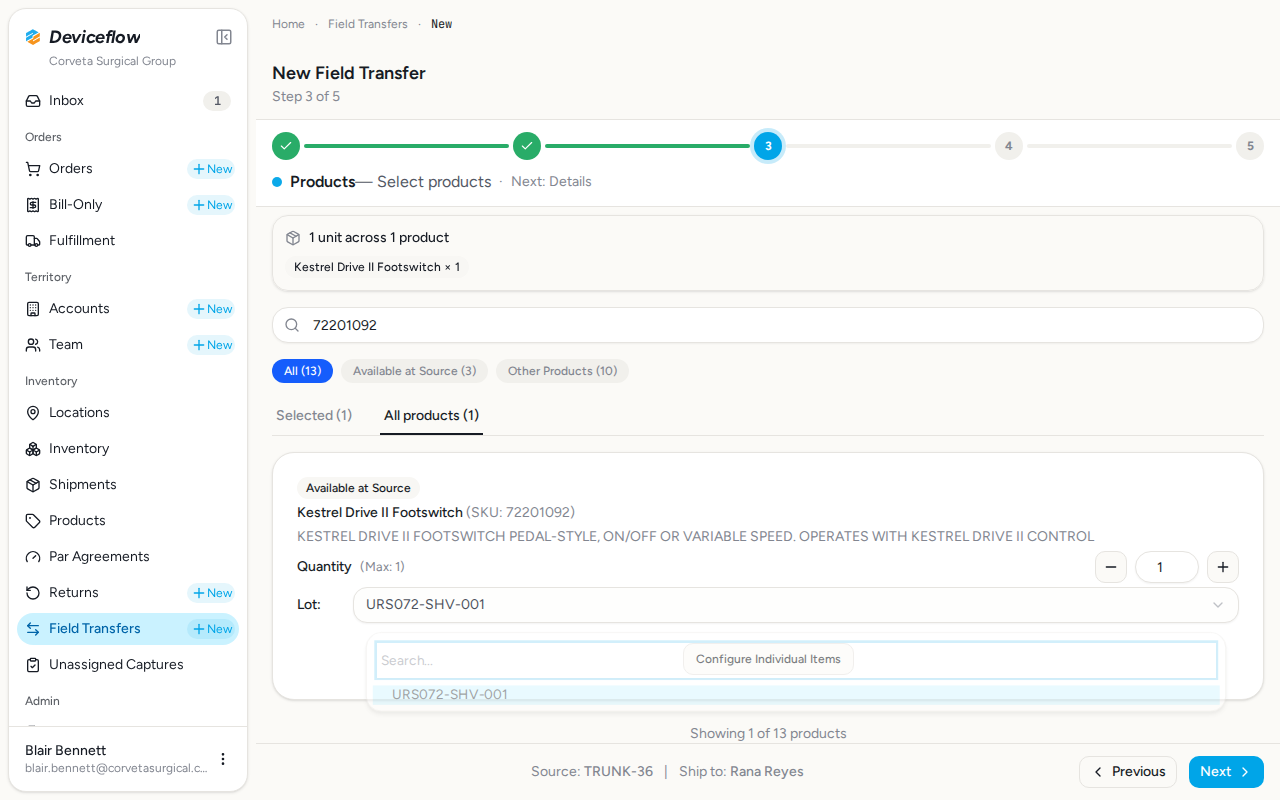Click the quantity value input
Viewport: 1280px width, 800px height.
[1167, 567]
